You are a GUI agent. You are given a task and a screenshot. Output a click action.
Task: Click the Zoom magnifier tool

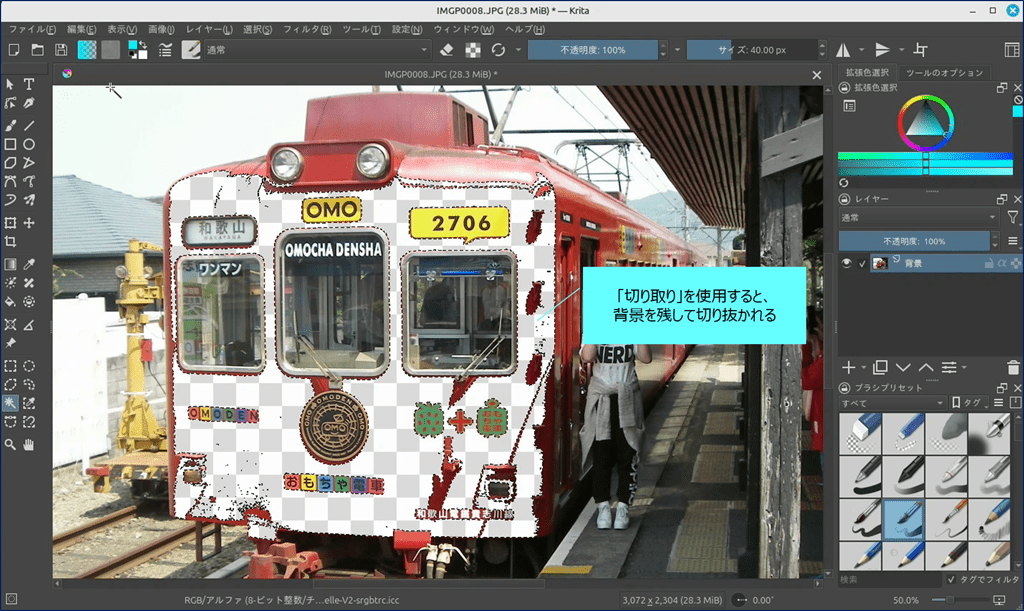coord(10,443)
